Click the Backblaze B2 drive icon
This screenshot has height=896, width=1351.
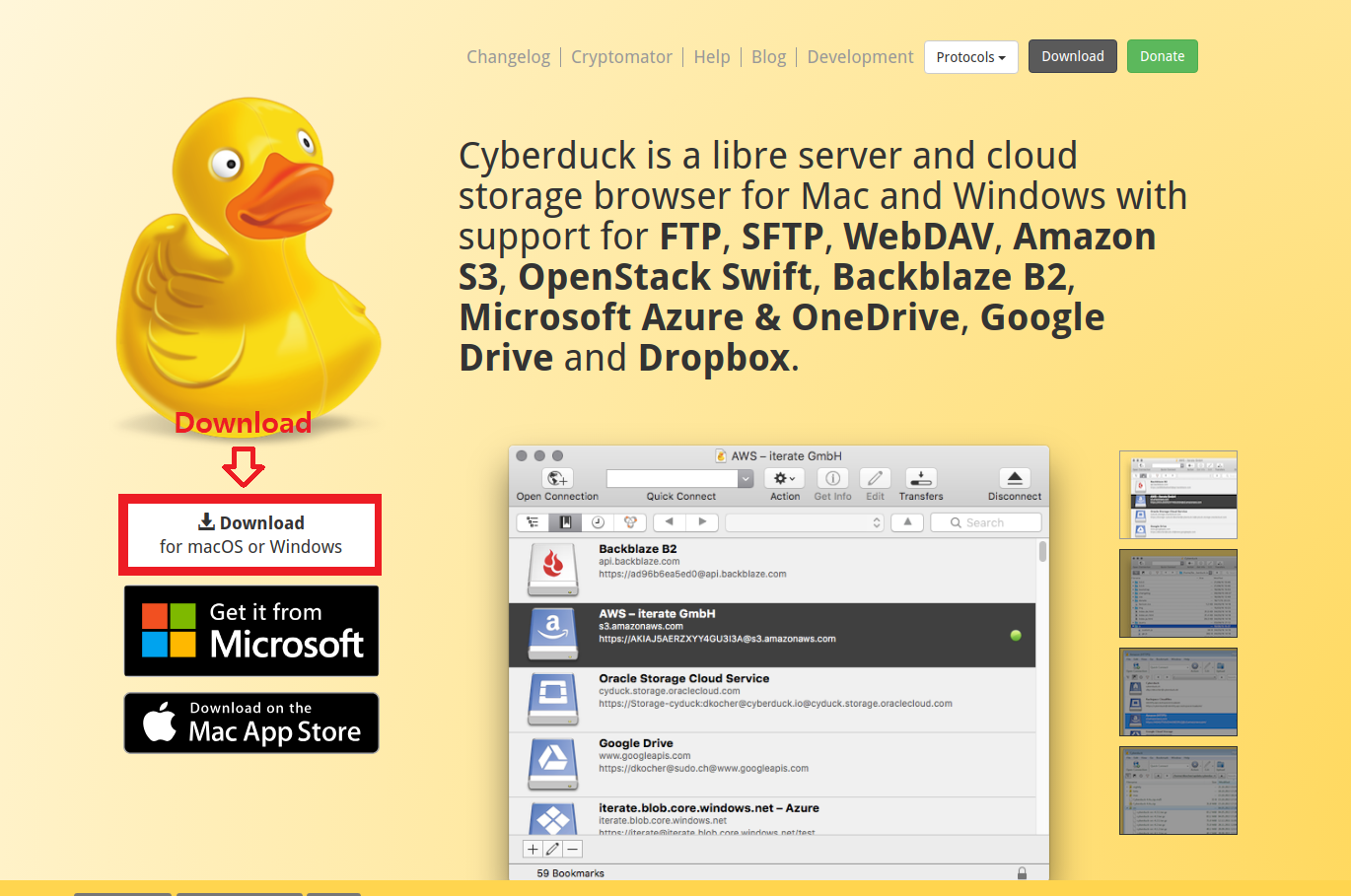coord(553,569)
